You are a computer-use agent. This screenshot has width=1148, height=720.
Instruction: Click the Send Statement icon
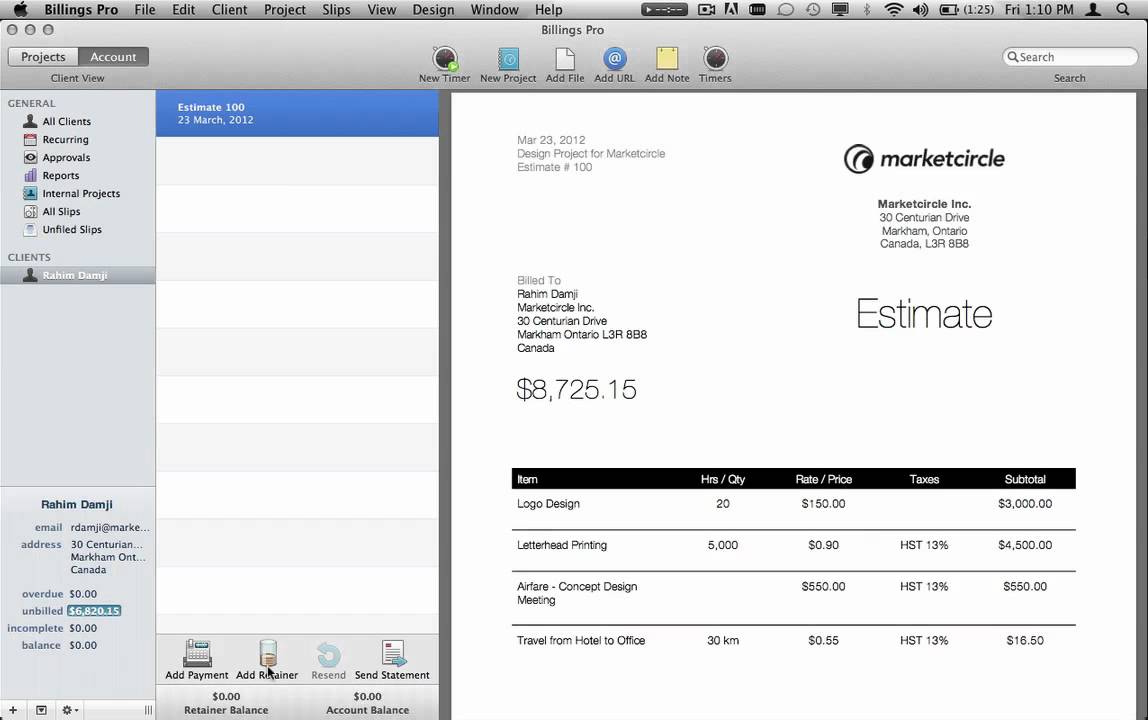(x=393, y=653)
